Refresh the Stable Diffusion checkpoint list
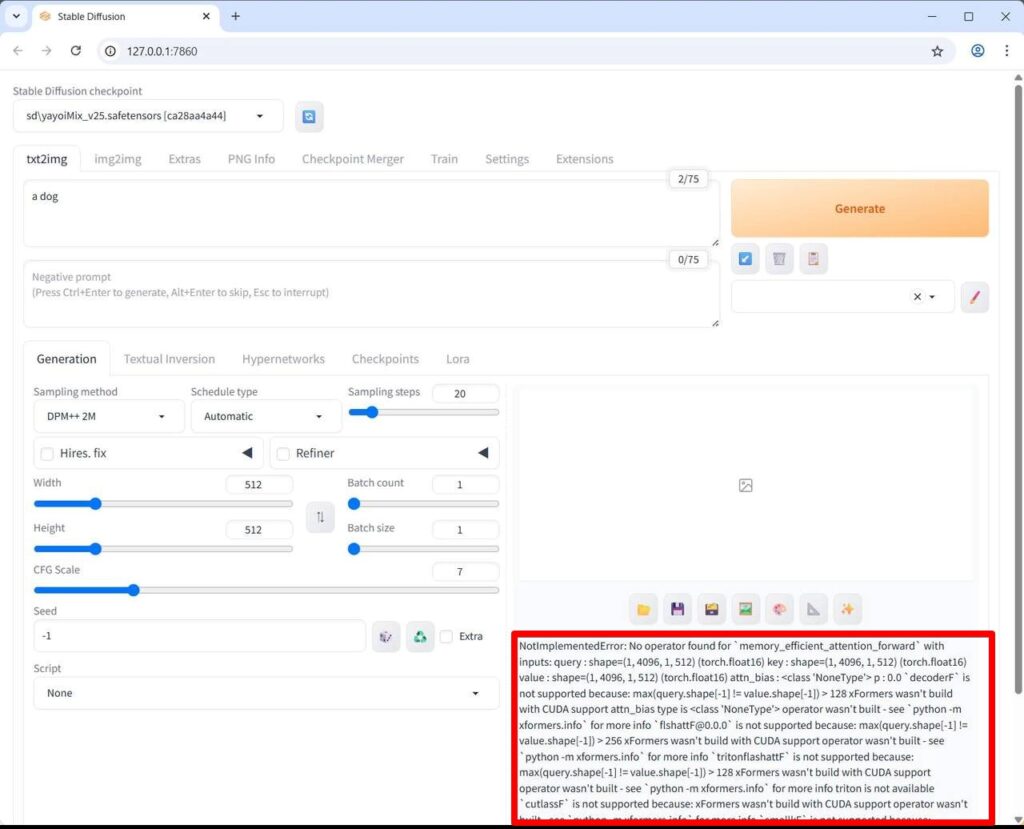Screen dimensions: 1024x829 pyautogui.click(x=309, y=116)
